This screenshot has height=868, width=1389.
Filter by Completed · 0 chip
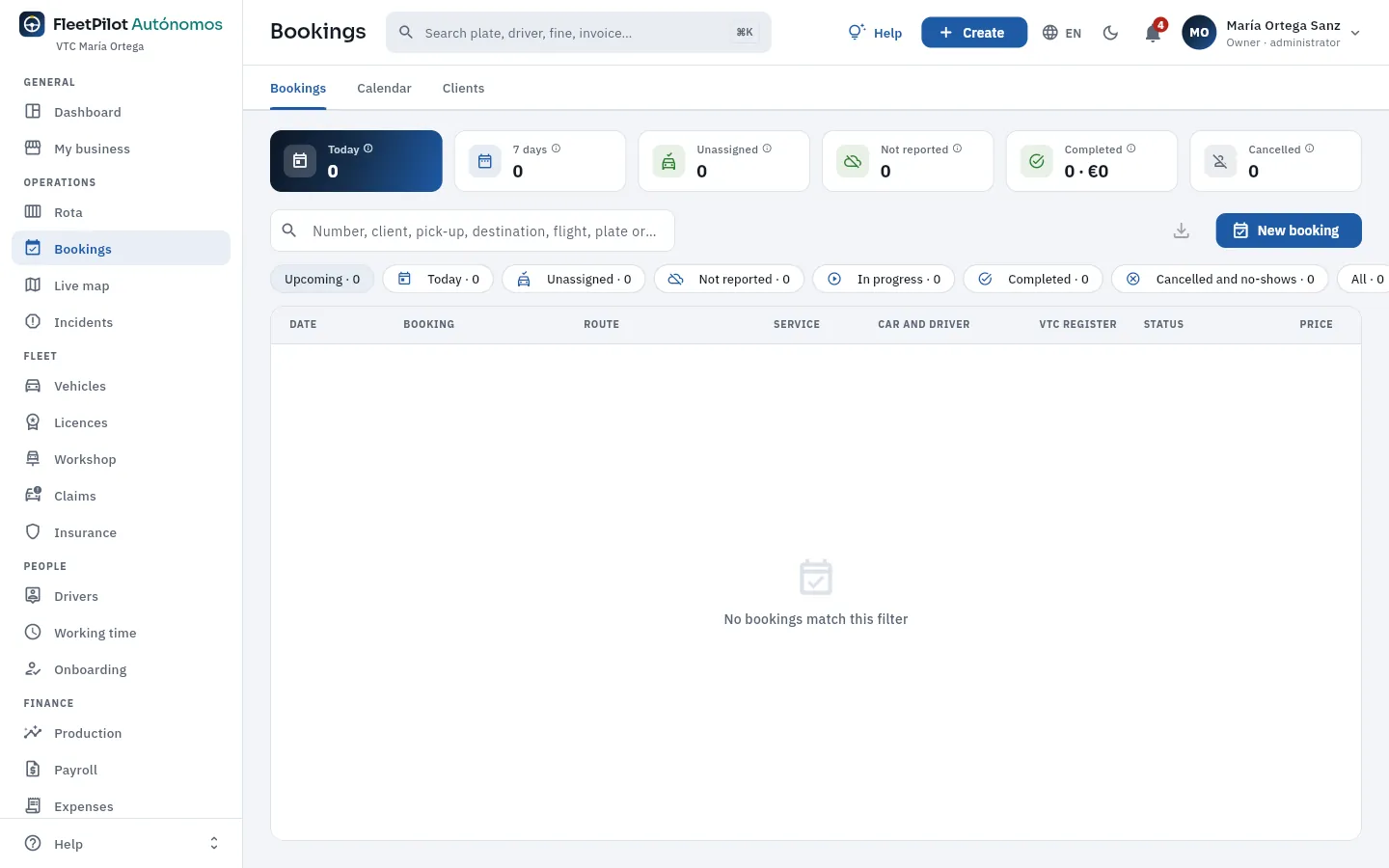coord(1033,279)
